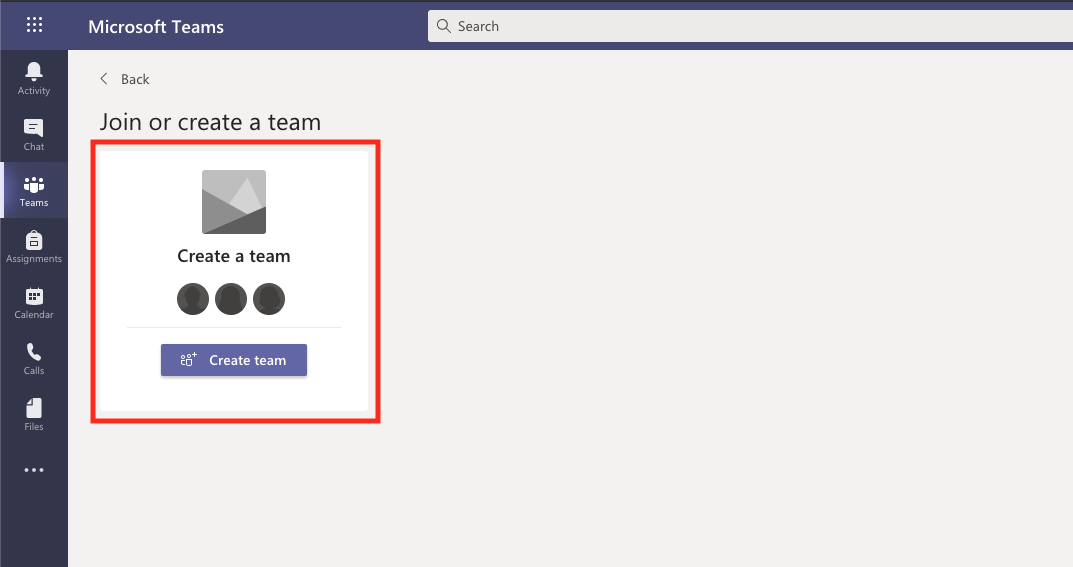Viewport: 1073px width, 567px height.
Task: Open the Calls section
Action: pos(34,358)
